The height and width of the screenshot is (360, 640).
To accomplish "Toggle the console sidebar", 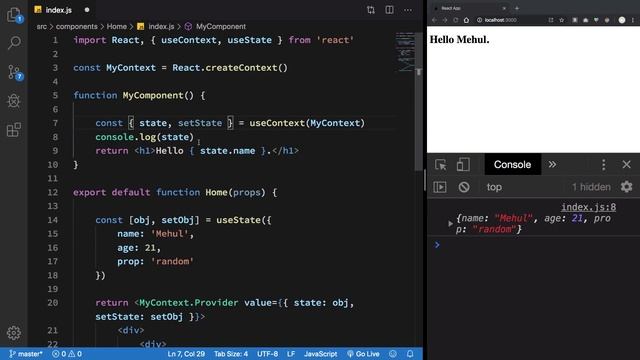I will coord(440,187).
